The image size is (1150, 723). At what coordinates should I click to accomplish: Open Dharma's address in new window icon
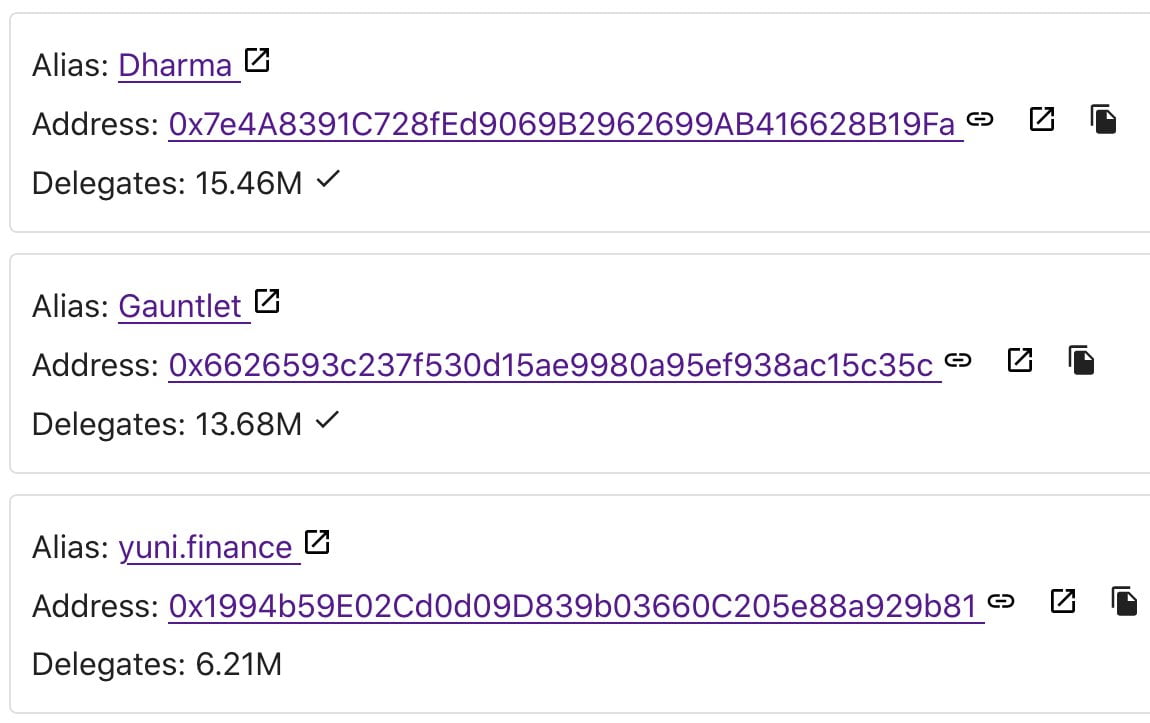coord(1042,120)
